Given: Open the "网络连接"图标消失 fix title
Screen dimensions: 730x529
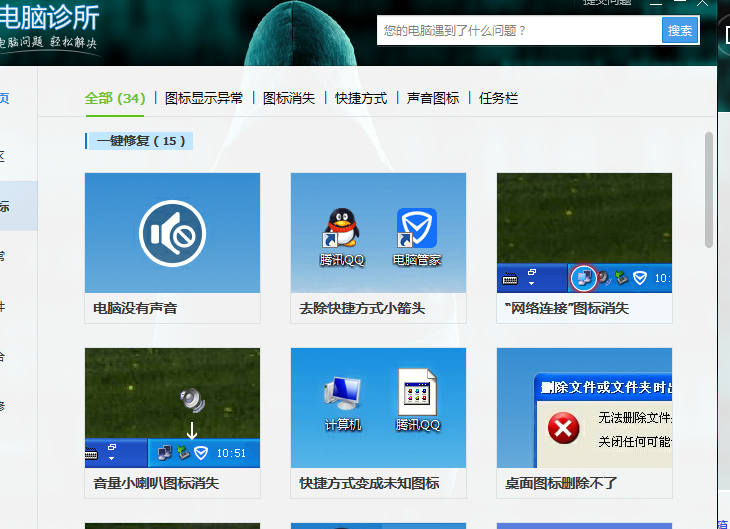Looking at the screenshot, I should [x=567, y=308].
